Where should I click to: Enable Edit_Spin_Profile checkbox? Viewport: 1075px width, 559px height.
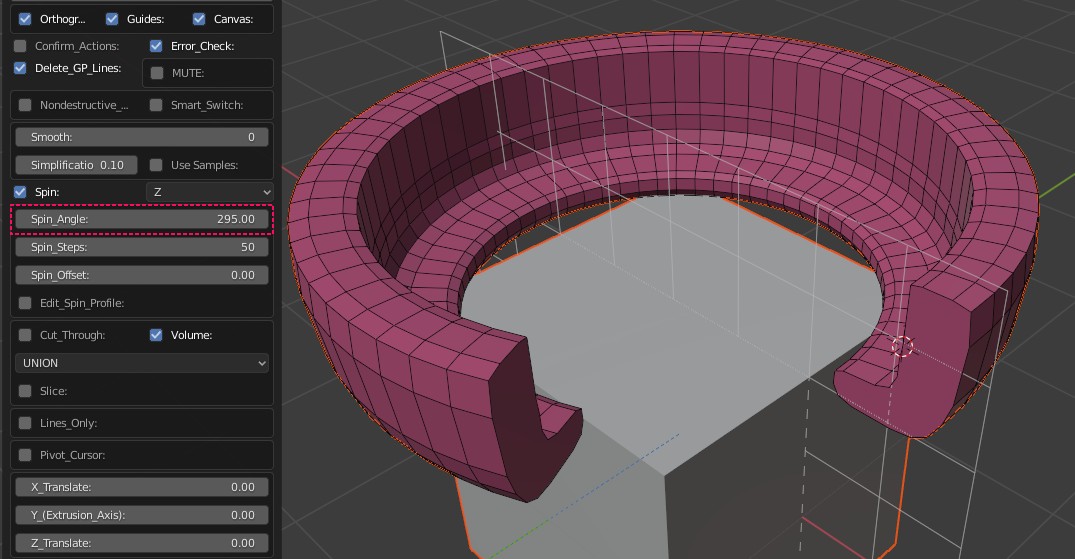click(25, 303)
